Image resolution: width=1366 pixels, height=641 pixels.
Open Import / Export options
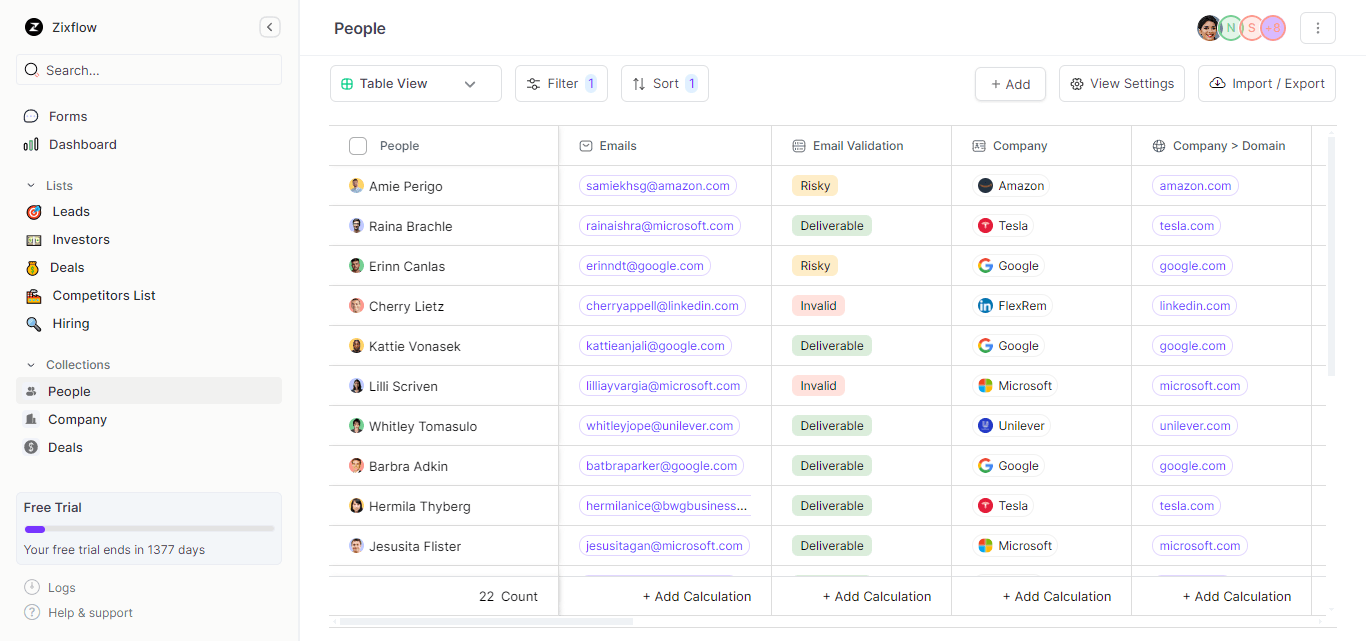coord(1266,83)
